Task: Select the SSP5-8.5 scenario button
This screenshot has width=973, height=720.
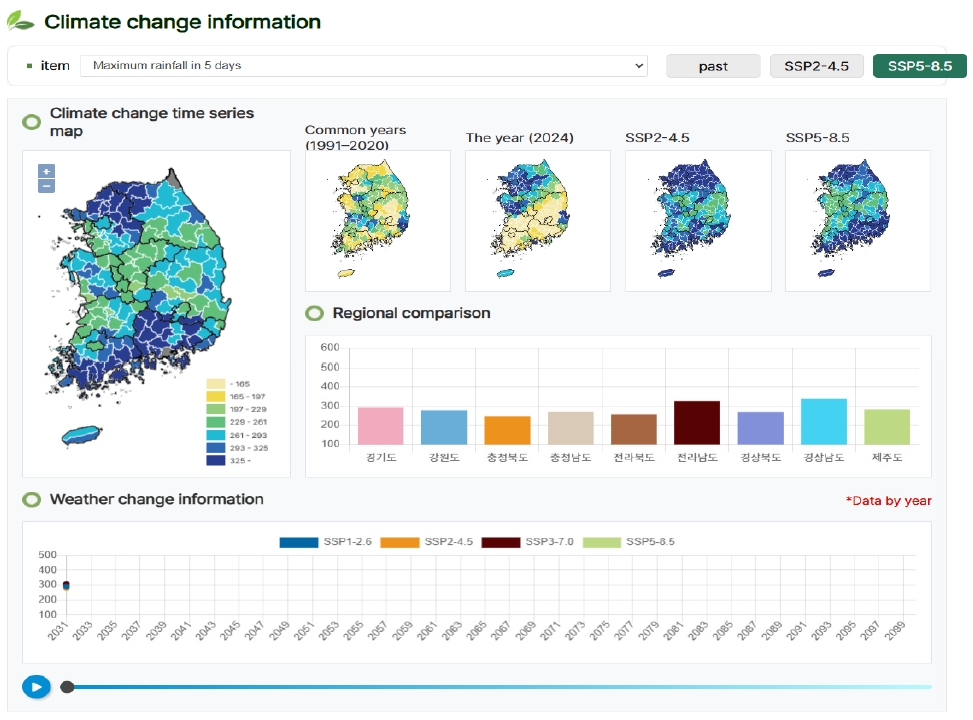Action: (919, 66)
